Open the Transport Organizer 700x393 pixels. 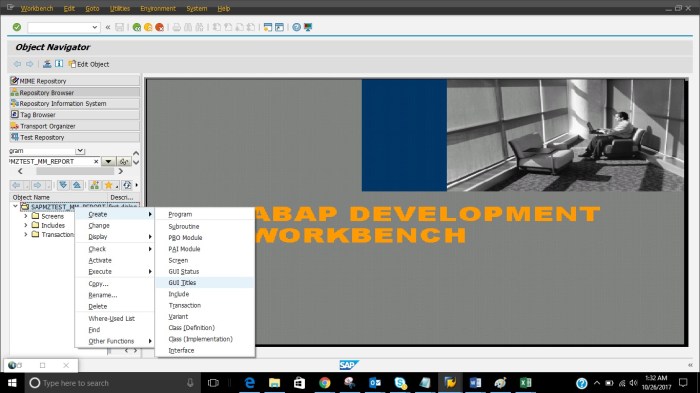coord(74,126)
